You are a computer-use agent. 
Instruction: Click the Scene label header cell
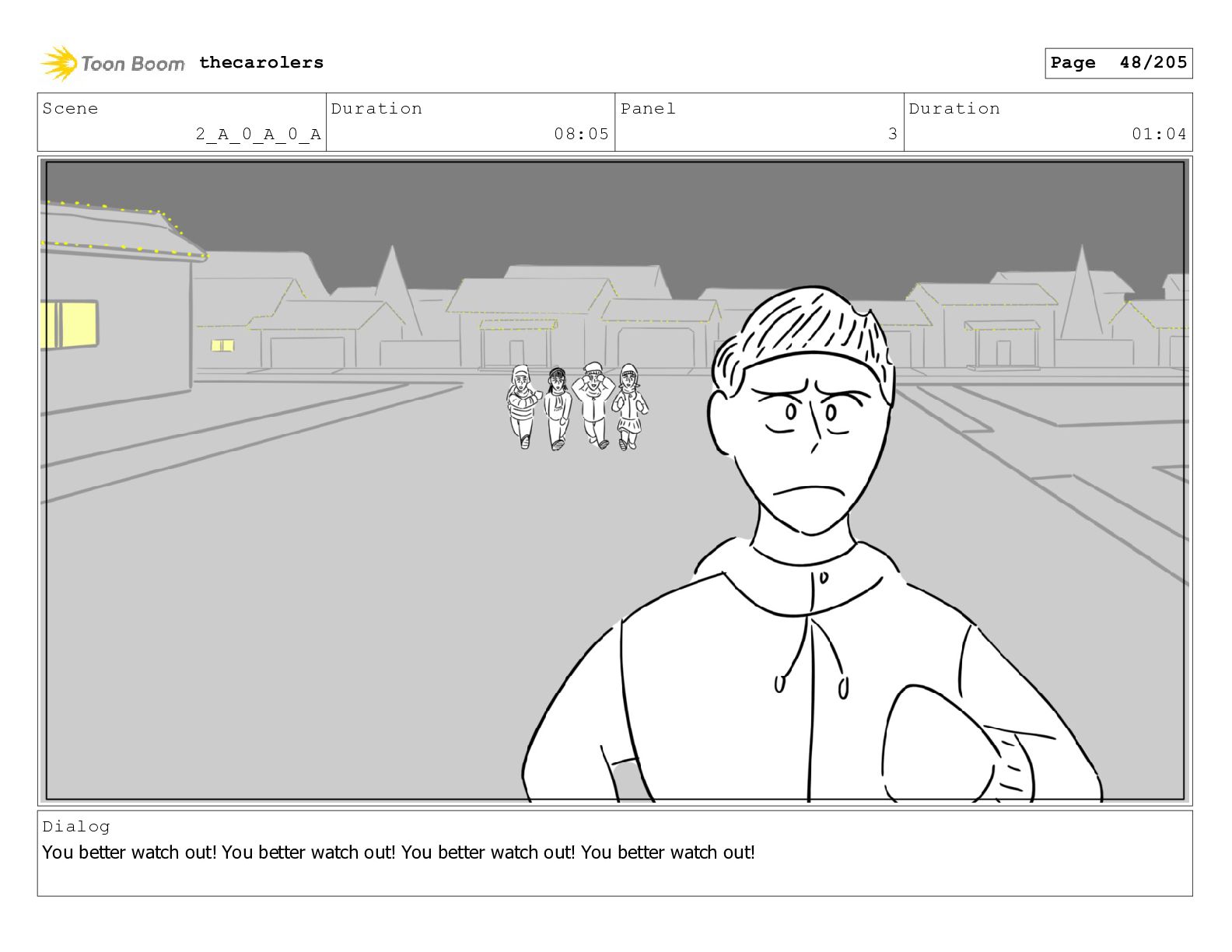click(71, 109)
